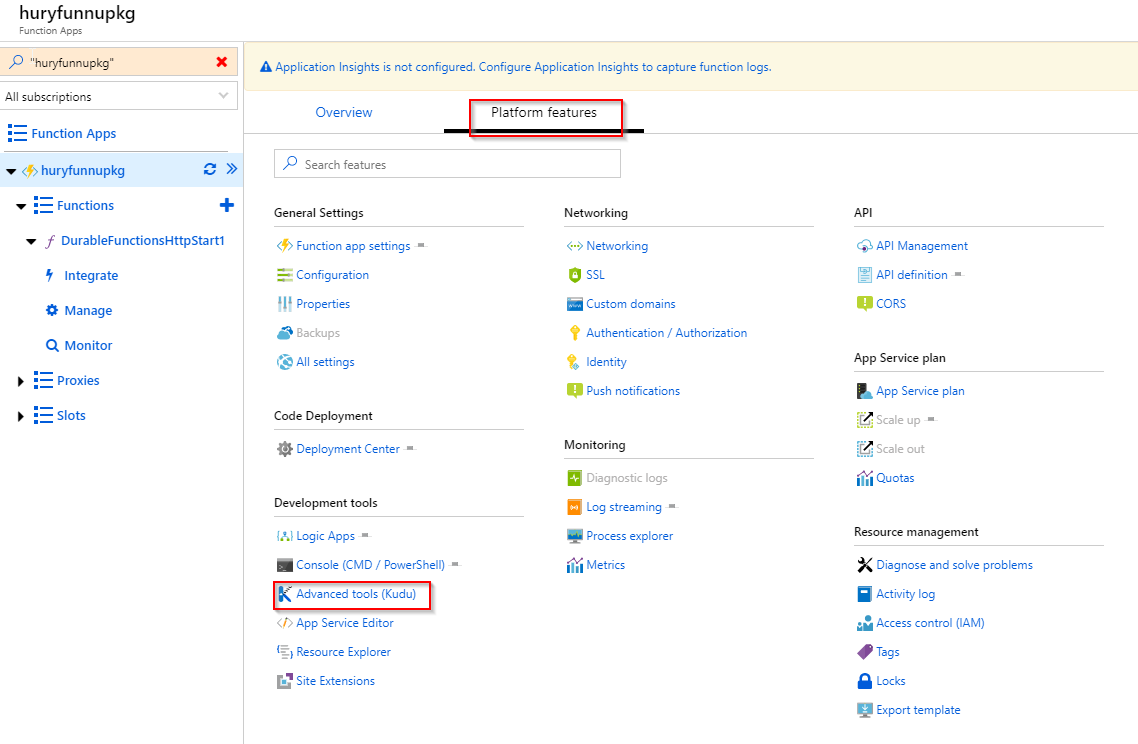The height and width of the screenshot is (744, 1138).
Task: Open the Function app settings link
Action: [353, 246]
